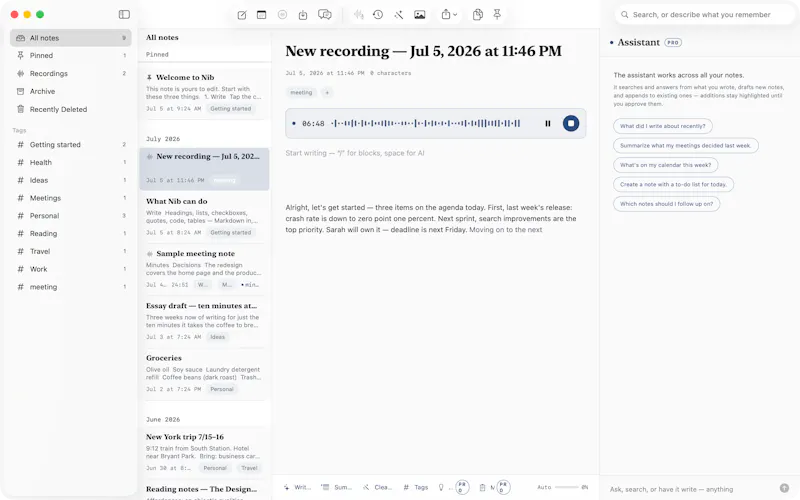Click the recording waveform track
This screenshot has width=800, height=500.
[426, 123]
